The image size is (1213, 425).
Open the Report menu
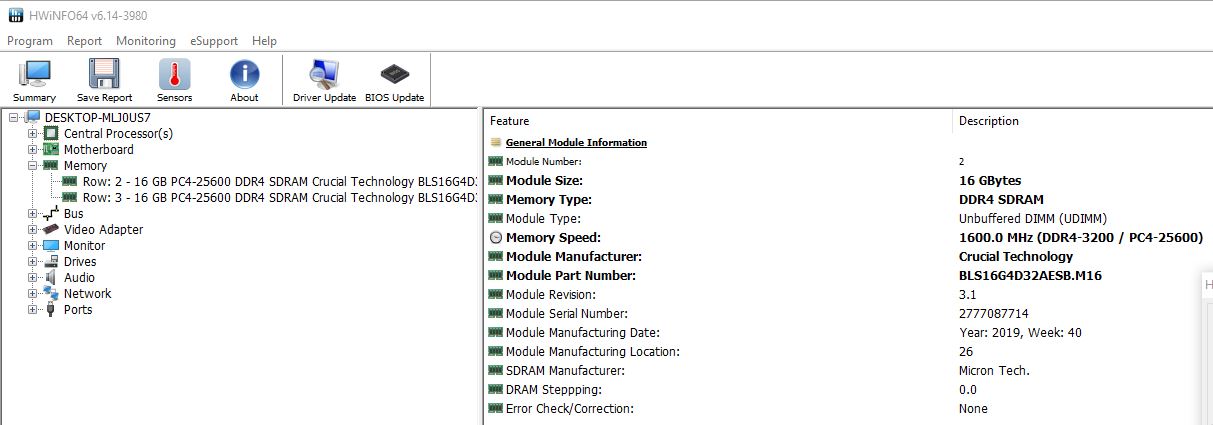85,41
